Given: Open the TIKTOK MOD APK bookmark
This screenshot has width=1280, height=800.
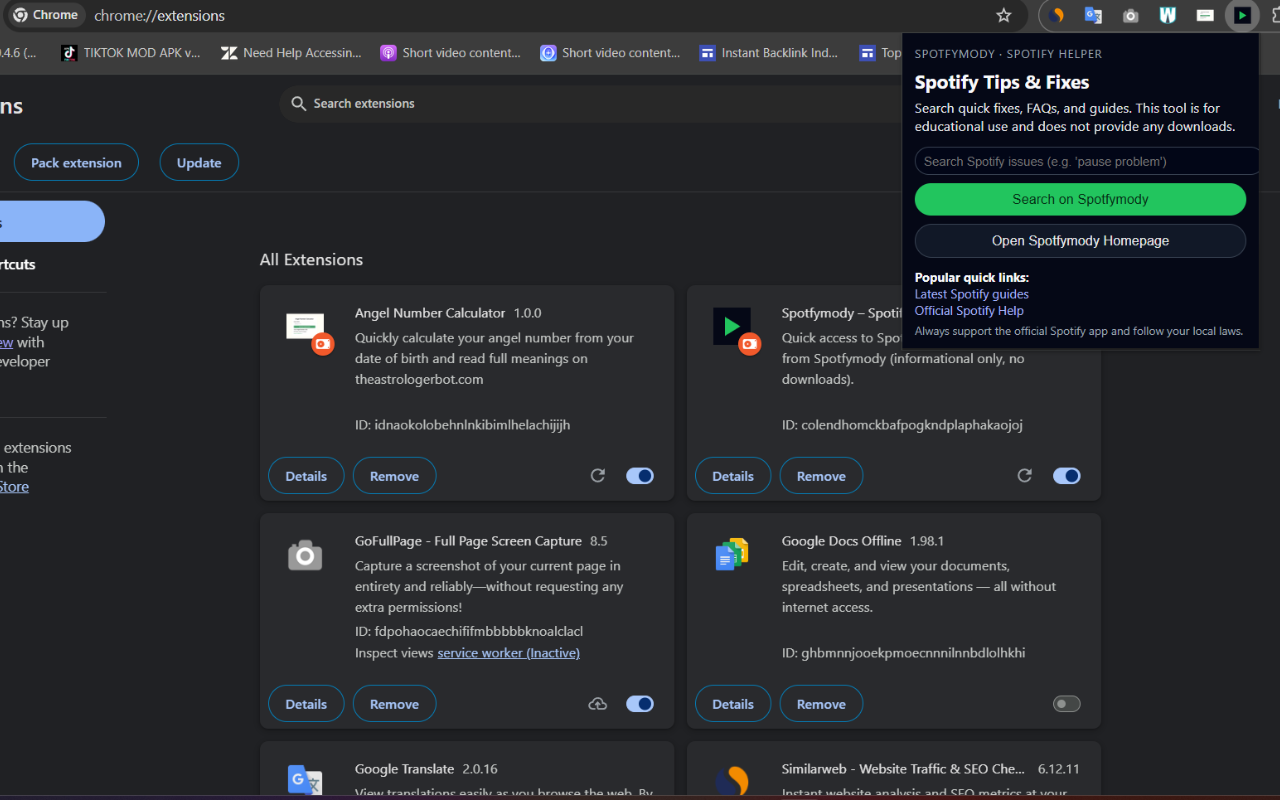Looking at the screenshot, I should (x=130, y=52).
